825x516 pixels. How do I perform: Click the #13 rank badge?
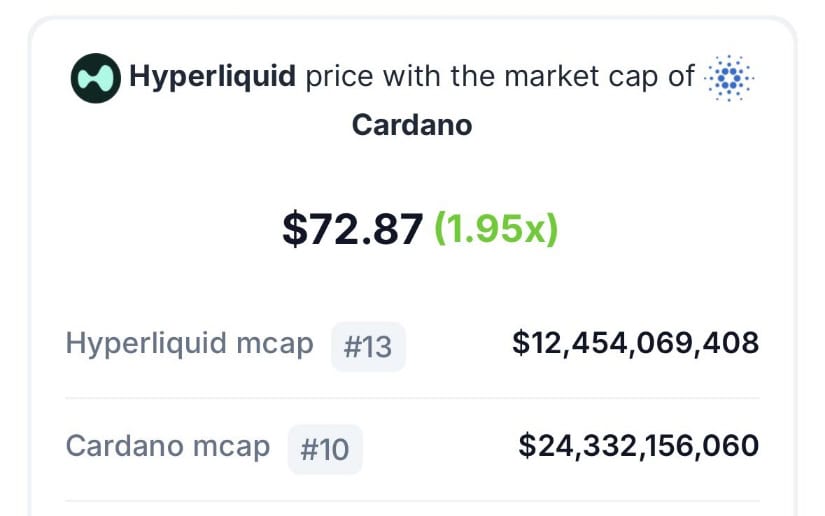pyautogui.click(x=368, y=347)
